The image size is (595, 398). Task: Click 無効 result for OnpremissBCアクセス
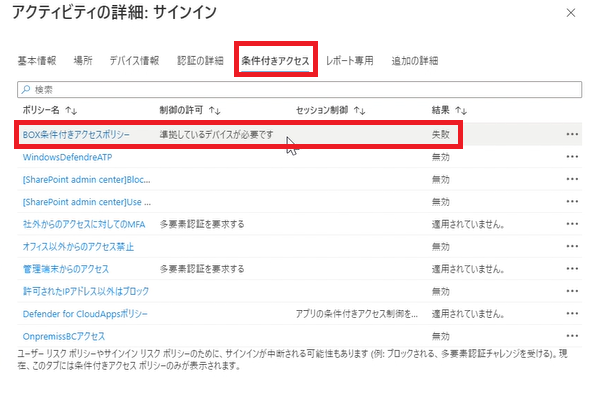[x=441, y=336]
